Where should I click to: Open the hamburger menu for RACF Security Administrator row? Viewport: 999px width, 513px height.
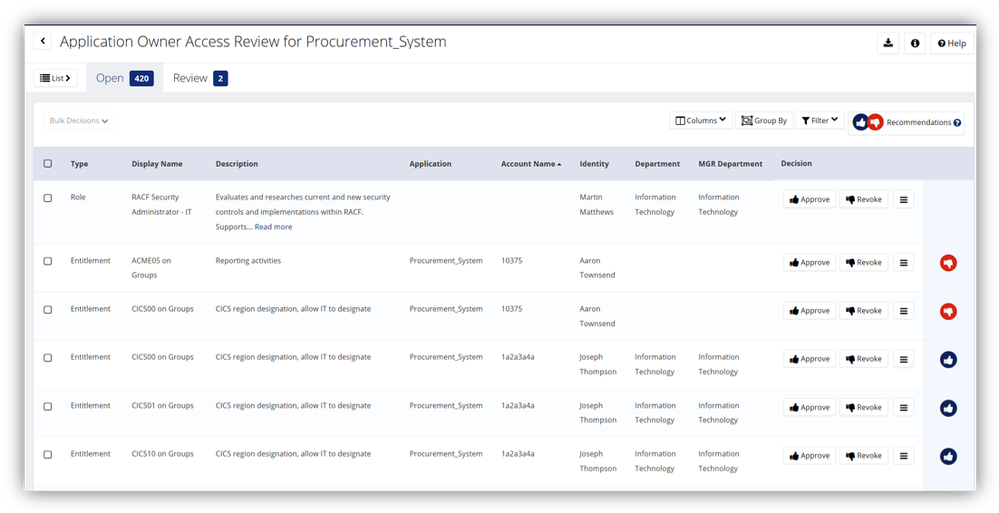coord(903,199)
